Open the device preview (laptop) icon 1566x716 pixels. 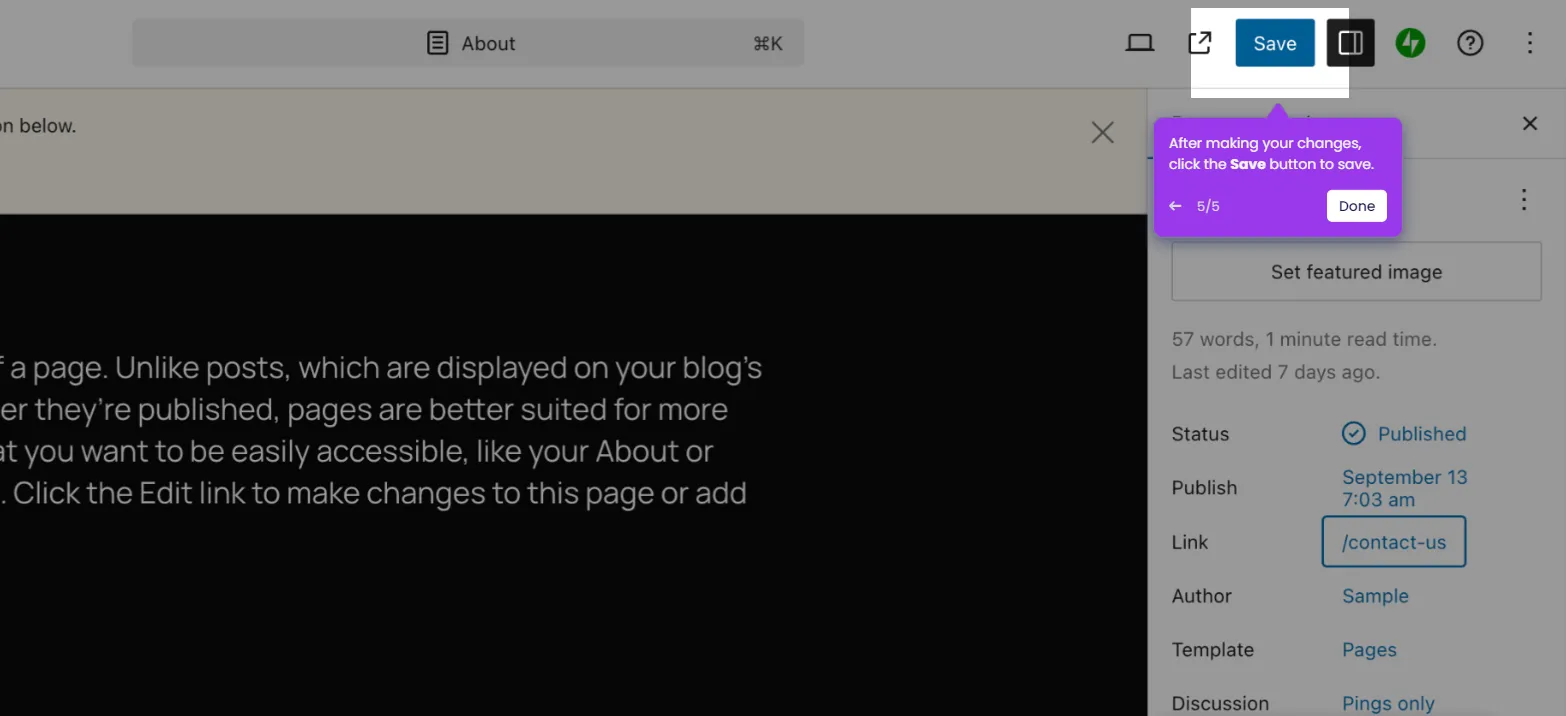point(1140,43)
